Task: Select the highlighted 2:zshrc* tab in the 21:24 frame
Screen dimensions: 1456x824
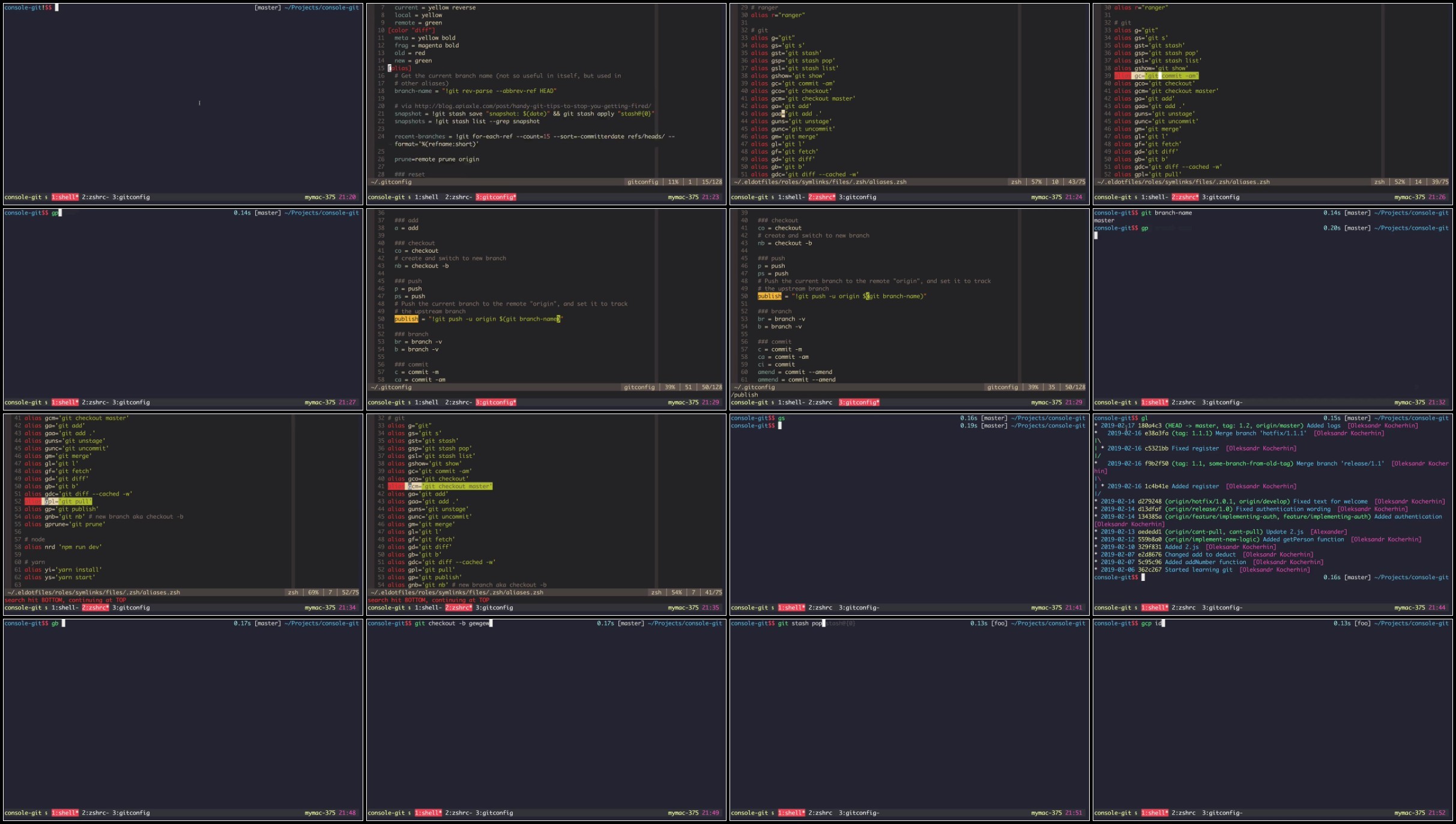Action: [x=823, y=197]
